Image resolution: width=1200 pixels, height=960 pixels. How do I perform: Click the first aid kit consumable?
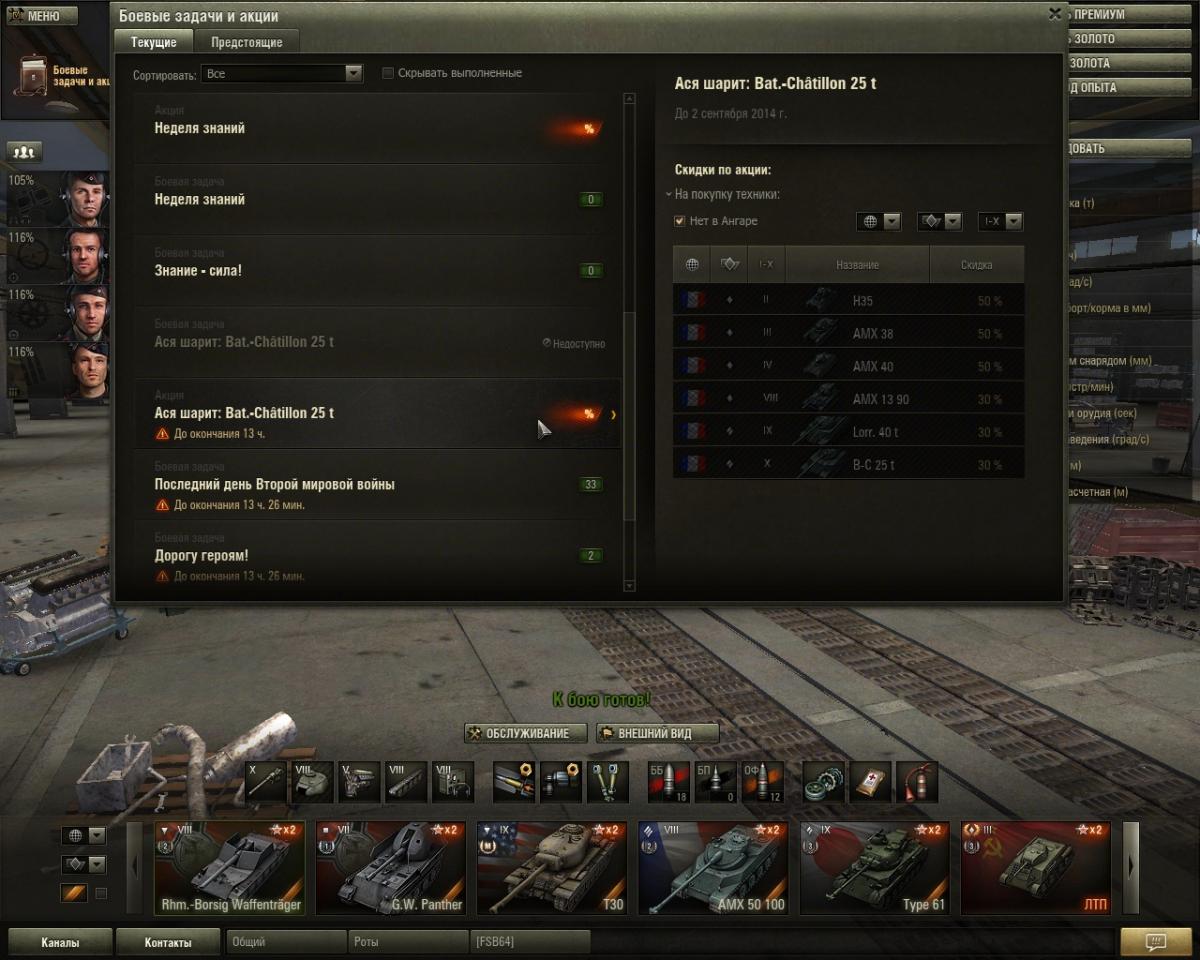tap(871, 781)
